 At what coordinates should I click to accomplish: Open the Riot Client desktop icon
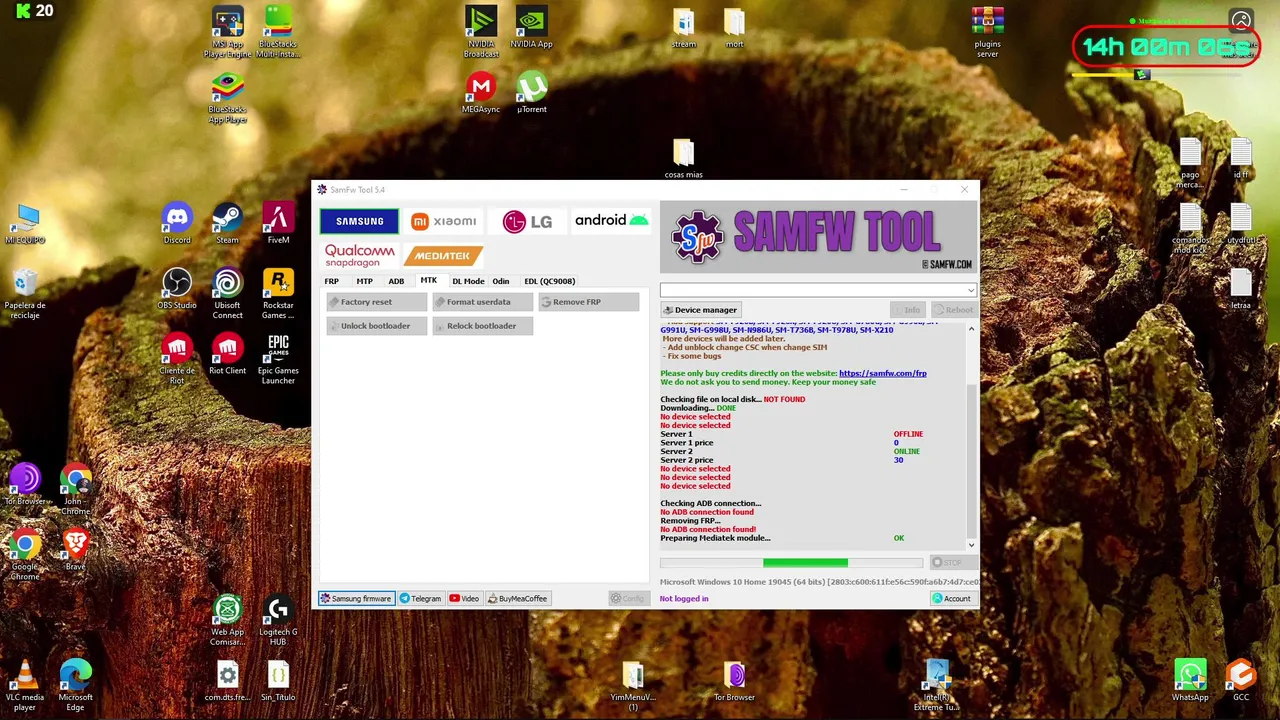tap(227, 354)
